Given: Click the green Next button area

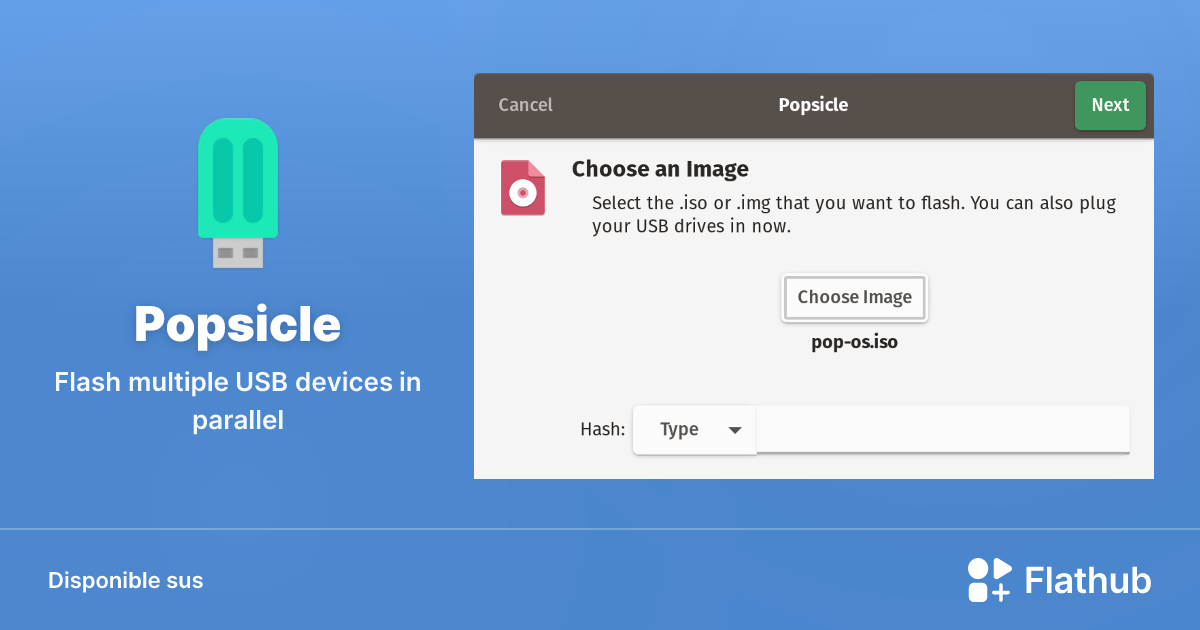Looking at the screenshot, I should [x=1110, y=105].
